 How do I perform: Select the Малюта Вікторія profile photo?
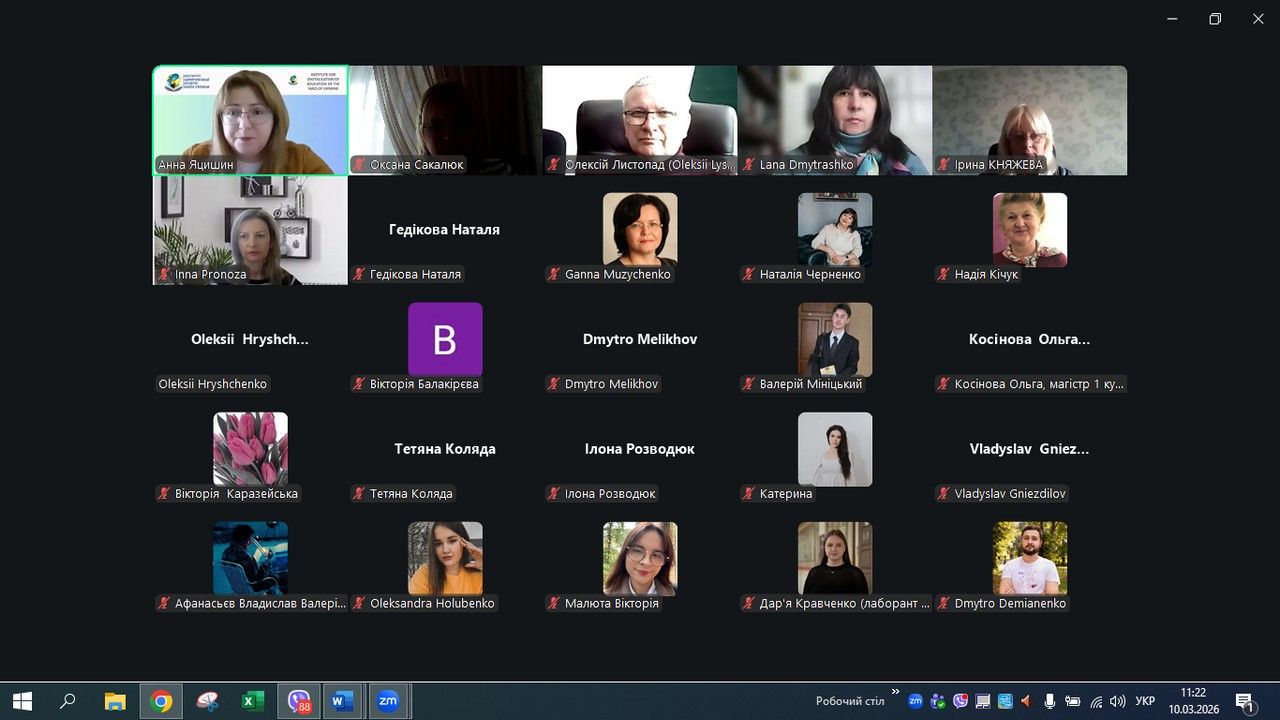tap(640, 559)
